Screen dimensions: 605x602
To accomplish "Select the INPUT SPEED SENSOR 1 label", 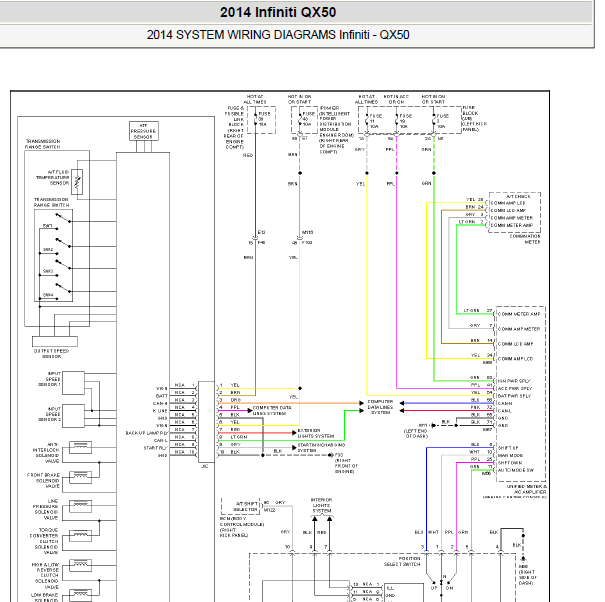I will (x=49, y=379).
